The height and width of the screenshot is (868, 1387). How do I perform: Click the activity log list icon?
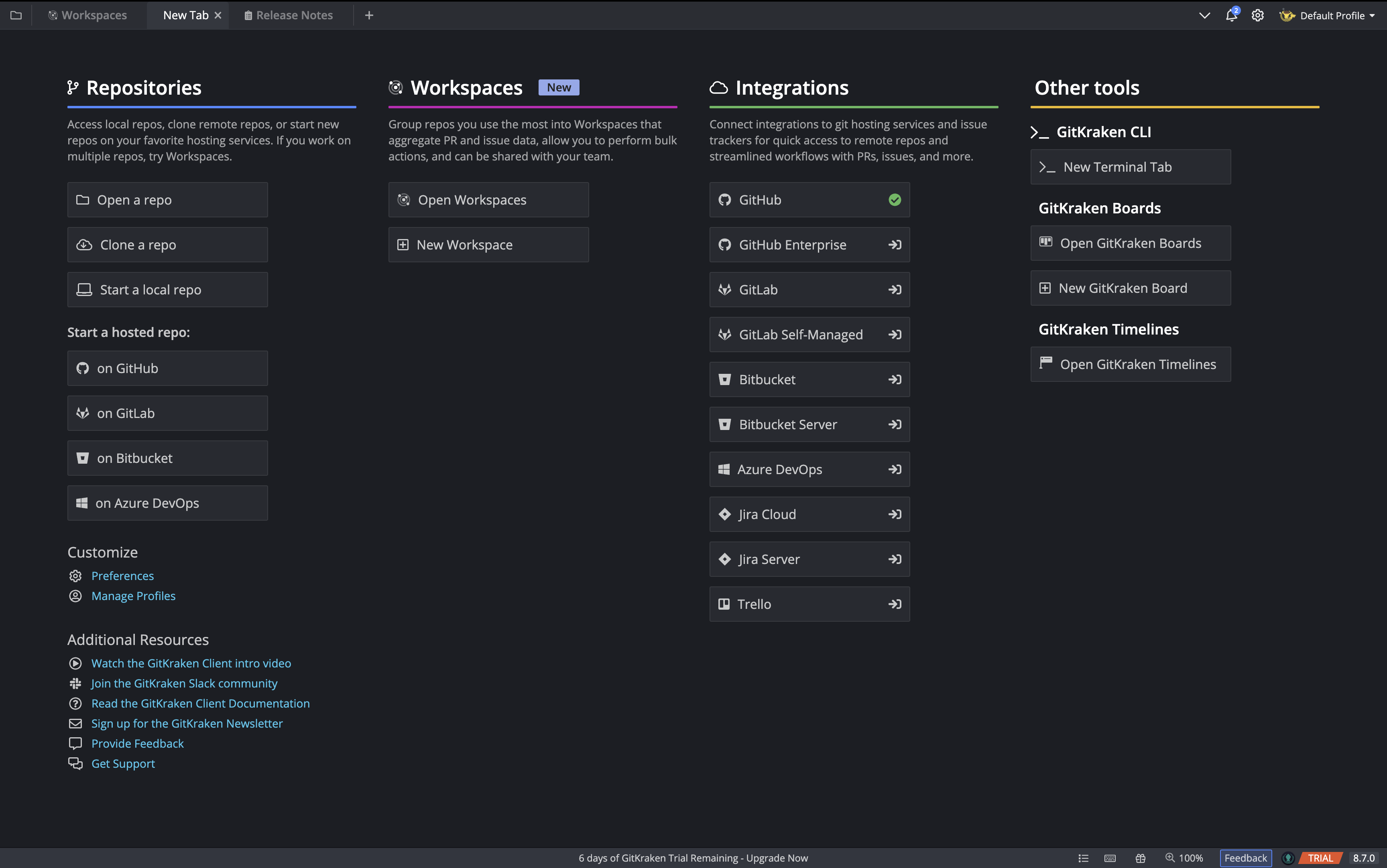click(x=1083, y=858)
